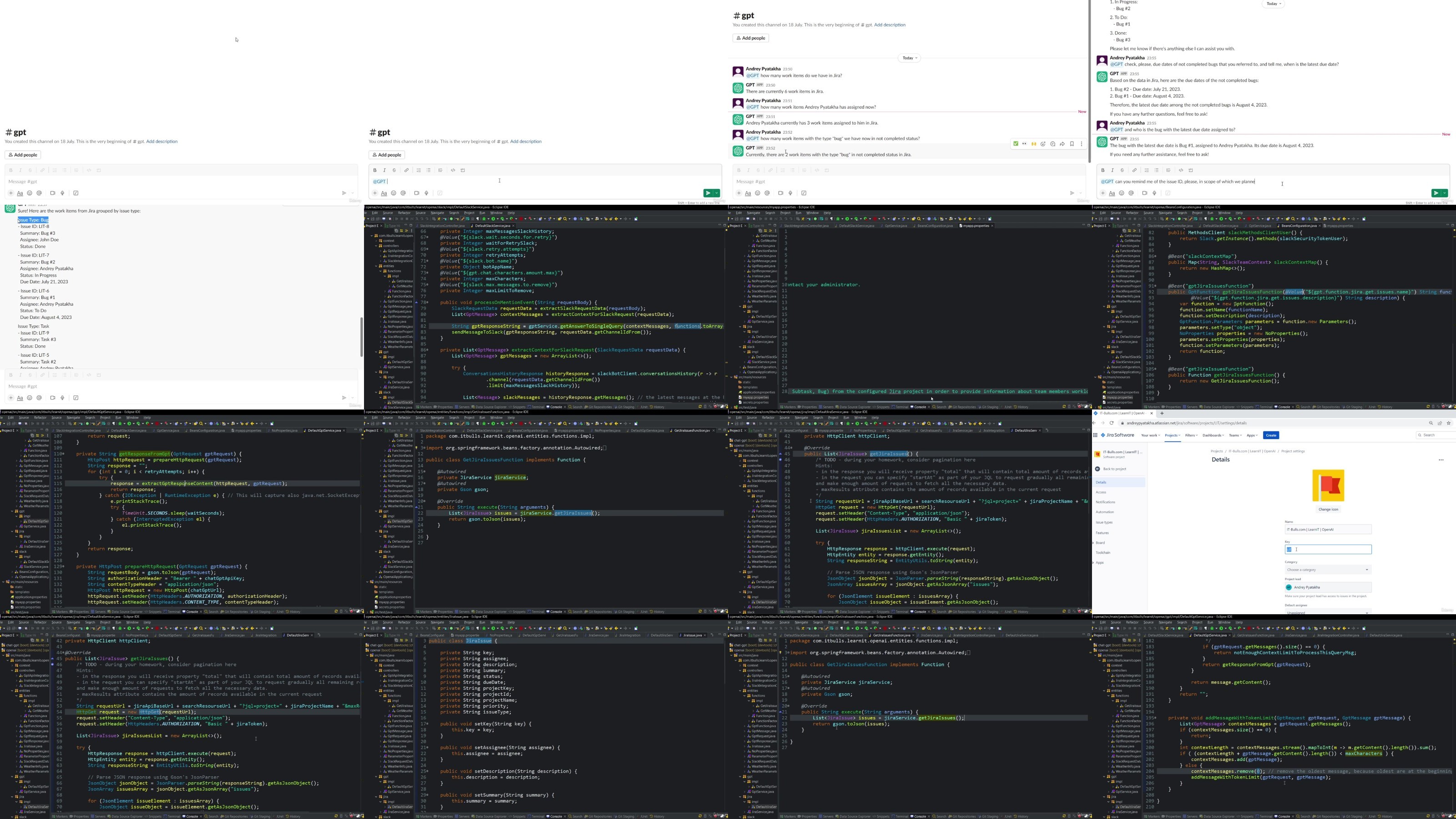1456x819 pixels.
Task: Click the Jira Search box in the top bar
Action: click(1436, 435)
